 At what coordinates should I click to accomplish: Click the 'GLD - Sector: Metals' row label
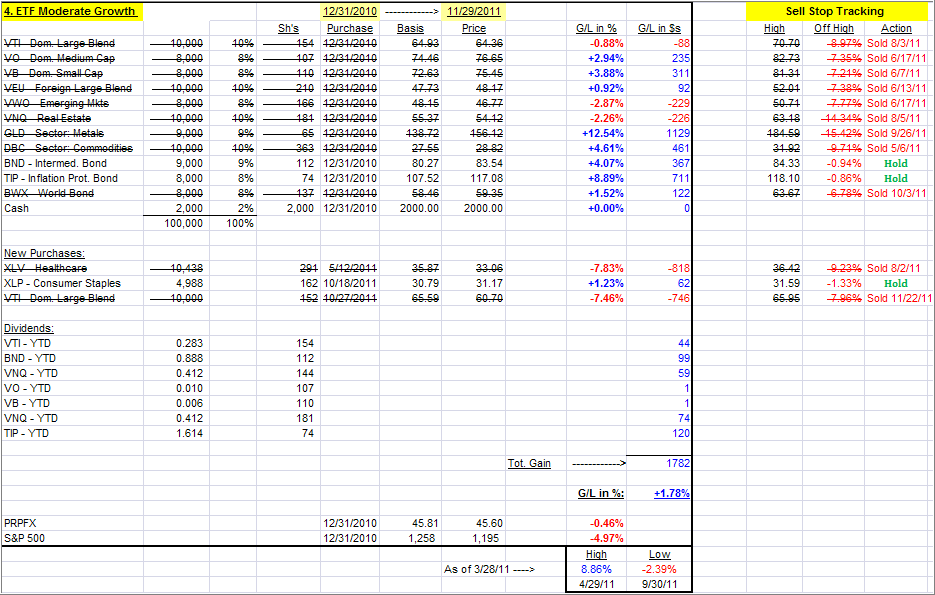click(54, 133)
